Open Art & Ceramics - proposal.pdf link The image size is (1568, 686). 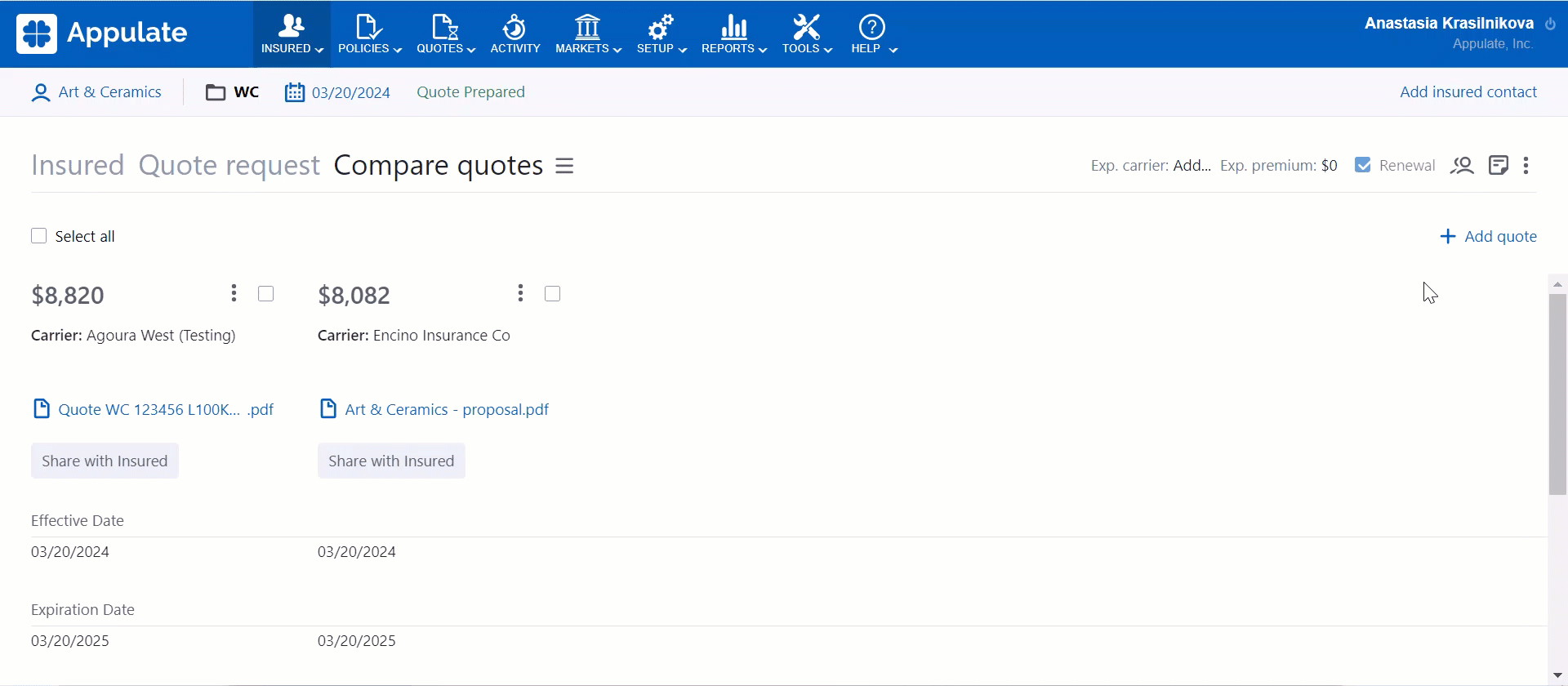446,409
